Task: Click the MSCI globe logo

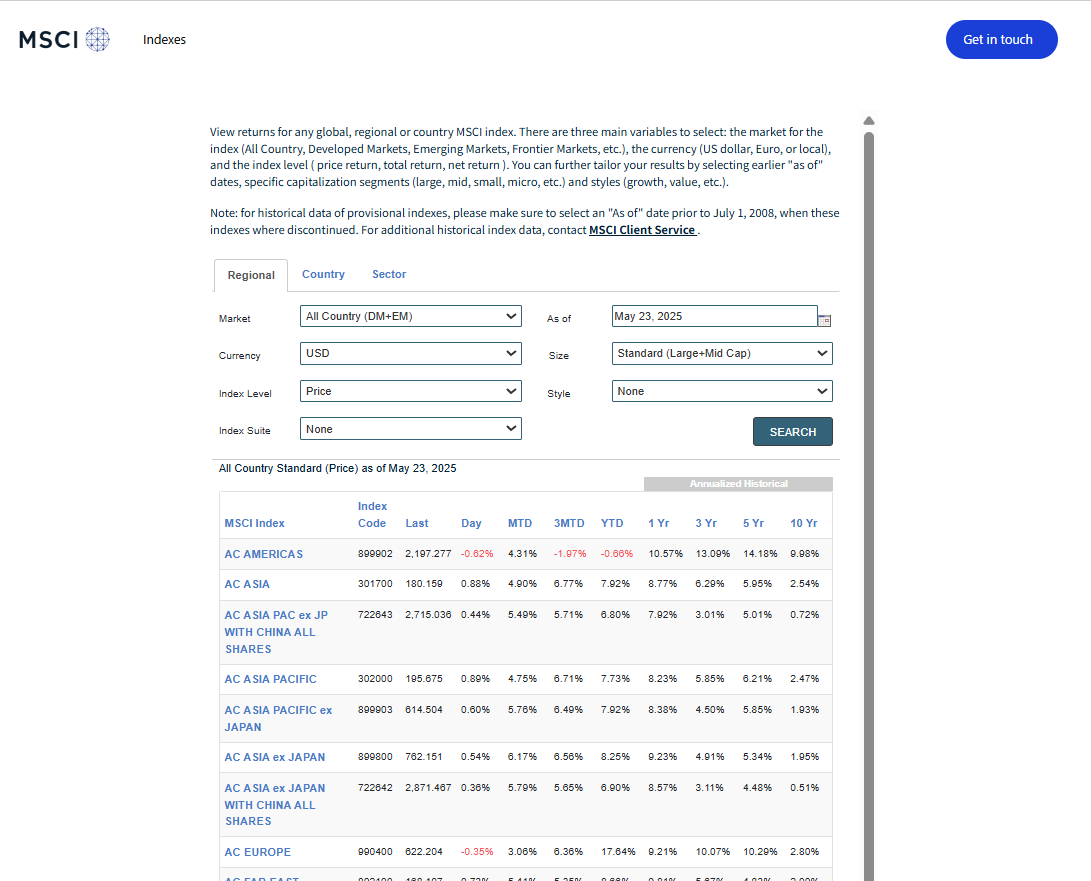Action: coord(64,40)
